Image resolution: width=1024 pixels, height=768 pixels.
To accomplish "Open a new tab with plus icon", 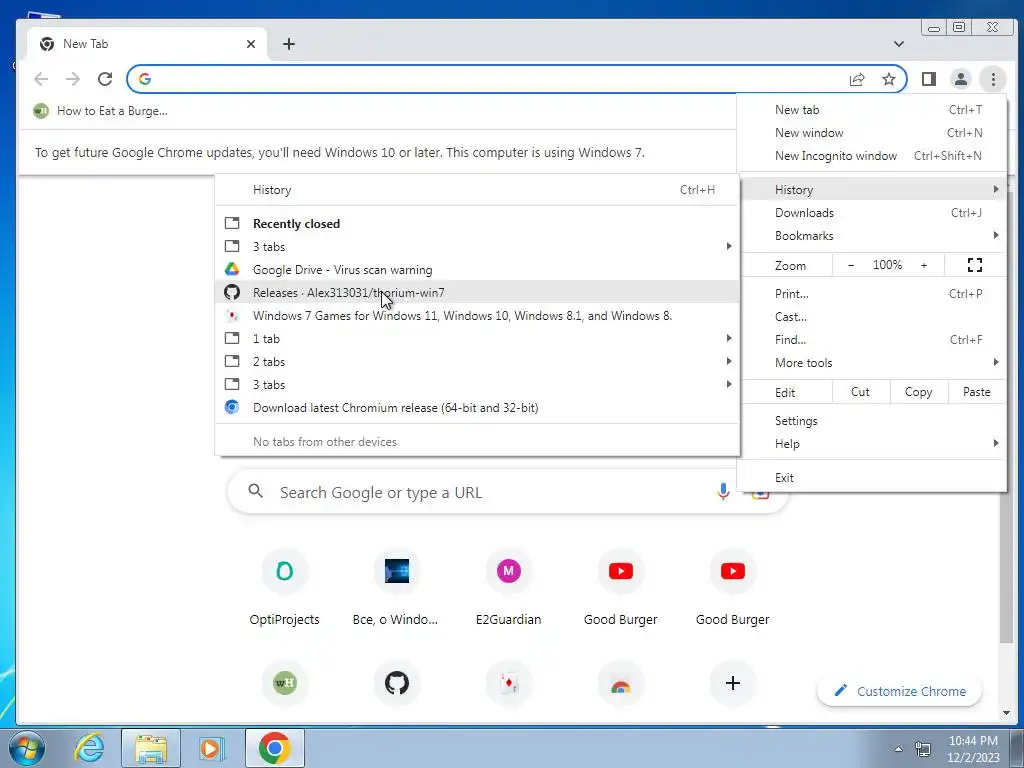I will click(289, 44).
